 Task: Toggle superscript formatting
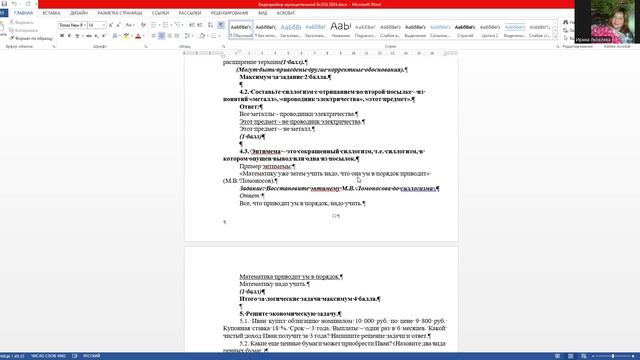[x=104, y=36]
